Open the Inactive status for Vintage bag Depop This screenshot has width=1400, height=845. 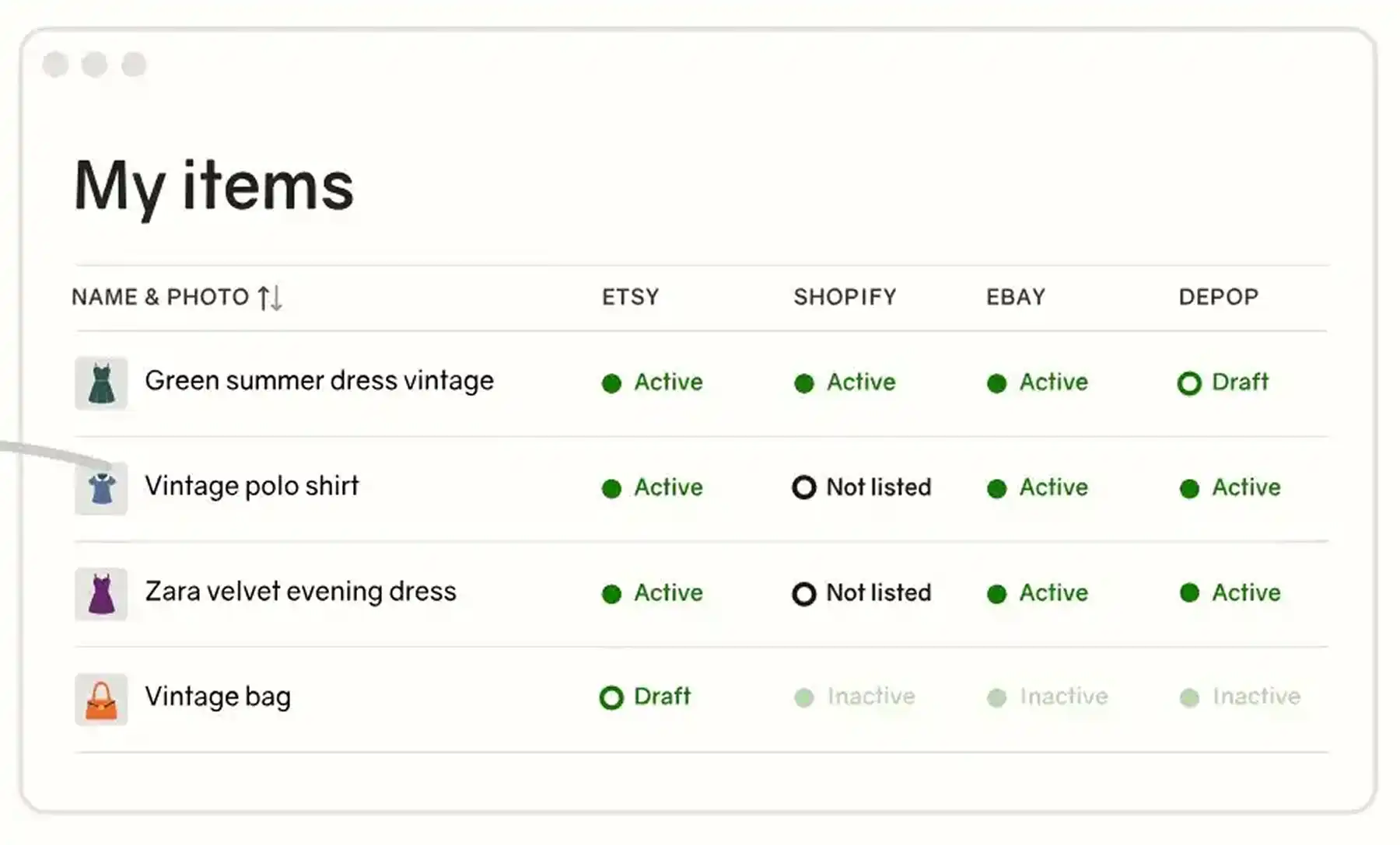click(1241, 697)
